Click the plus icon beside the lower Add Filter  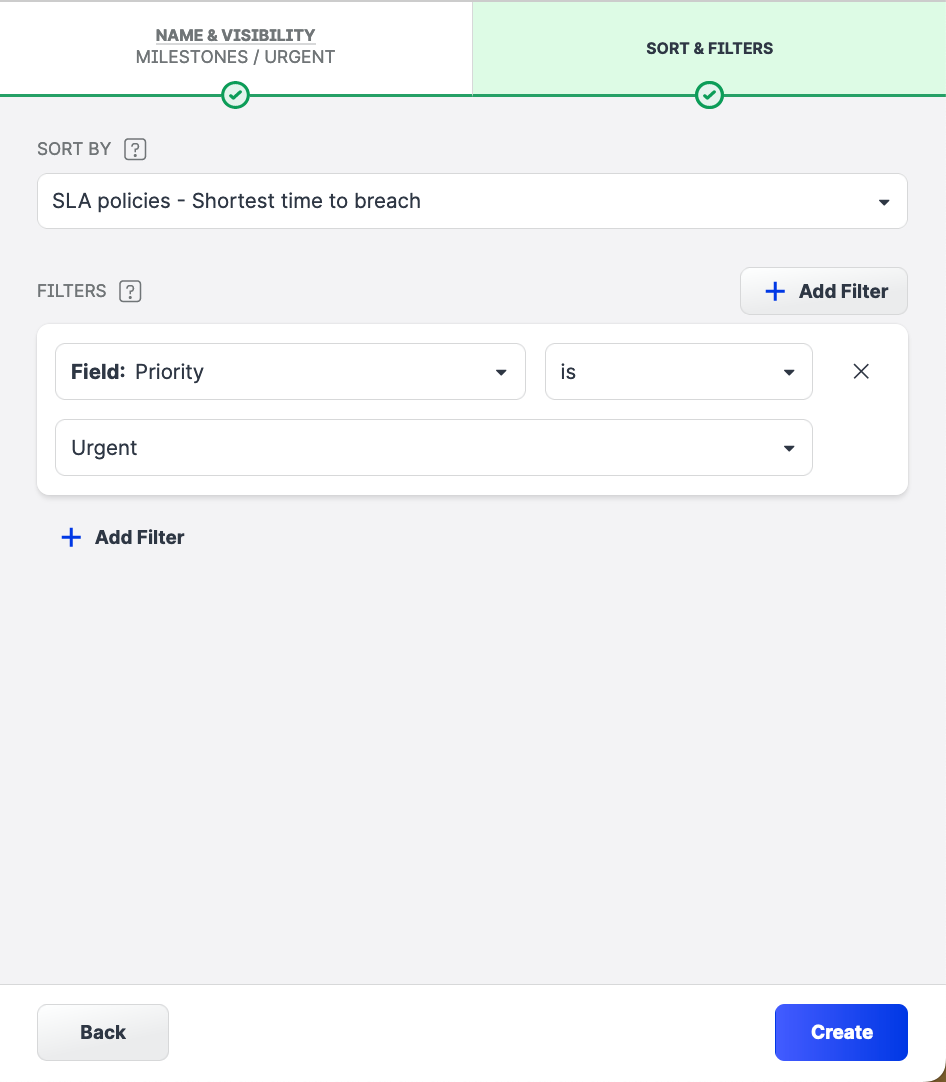[x=71, y=537]
